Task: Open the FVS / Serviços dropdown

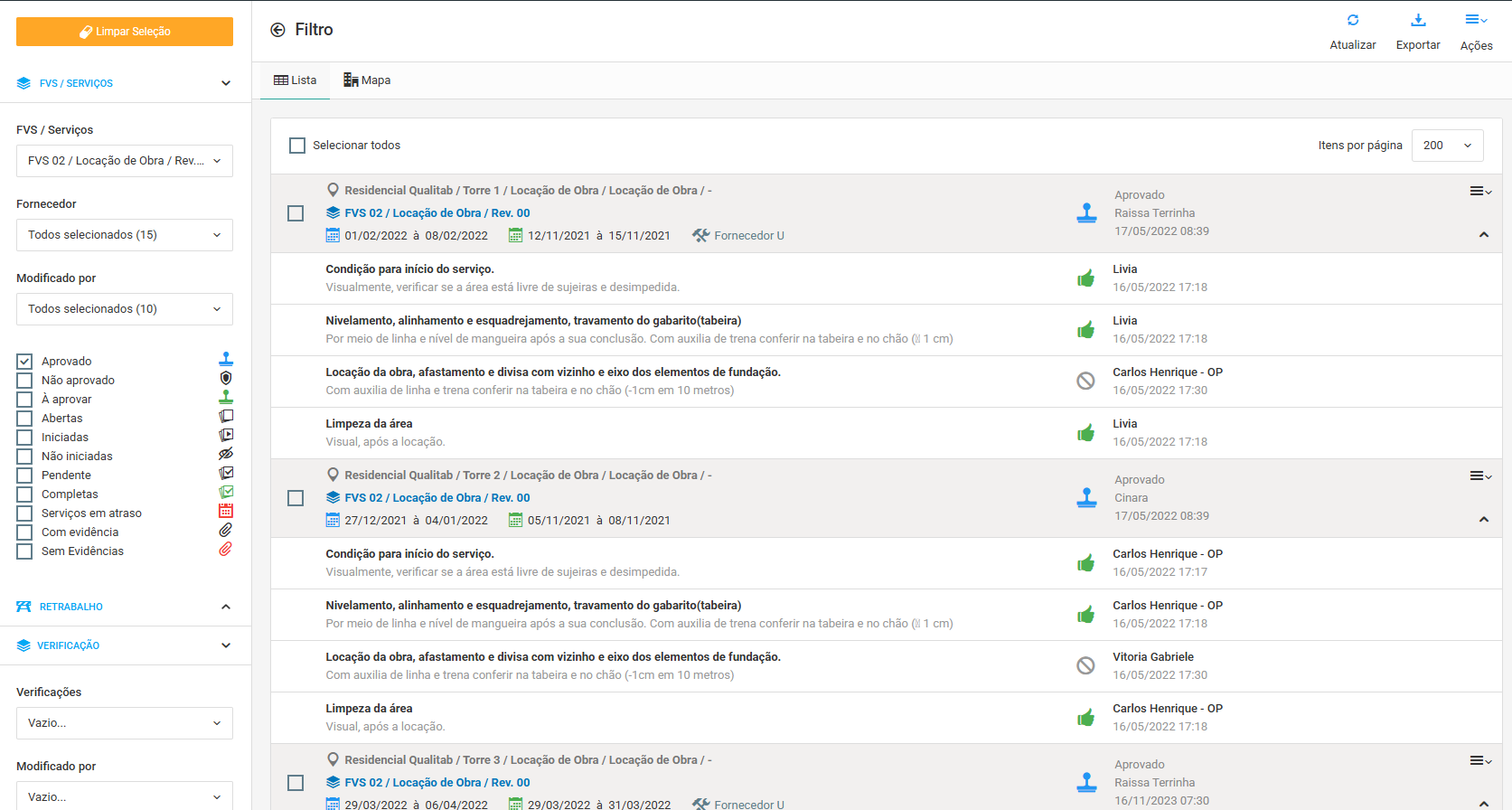Action: 125,161
